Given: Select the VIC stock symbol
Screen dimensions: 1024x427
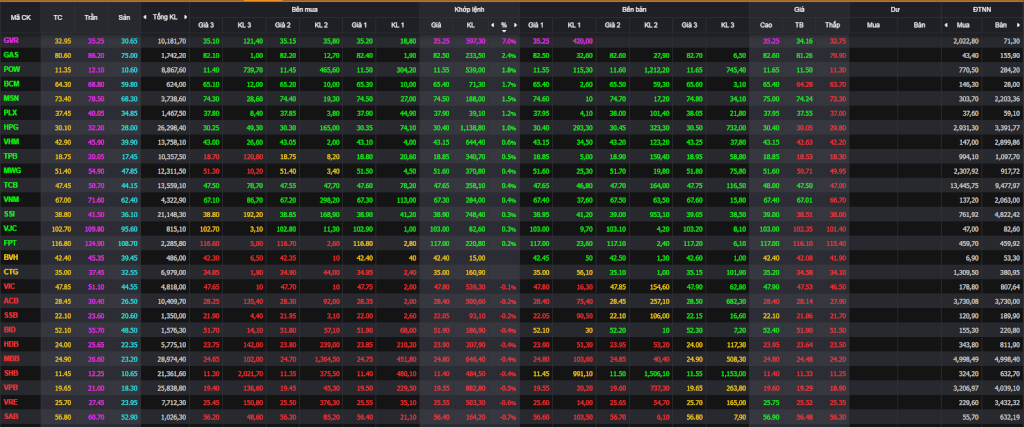Looking at the screenshot, I should coord(10,286).
